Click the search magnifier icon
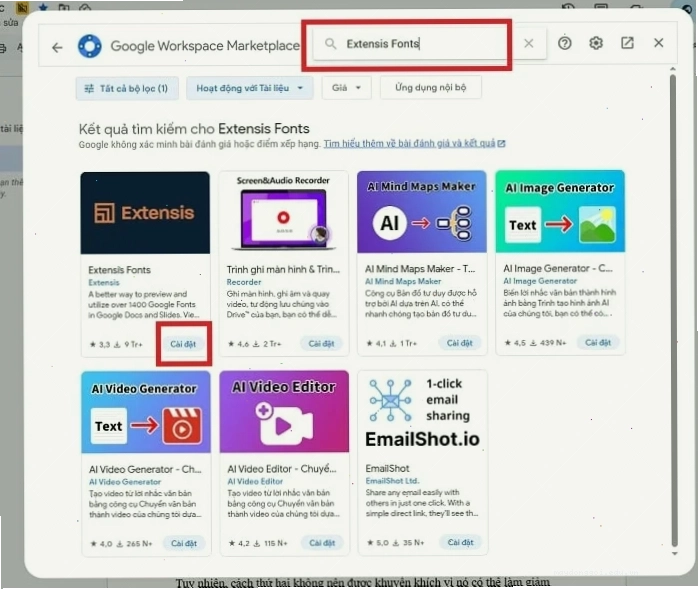Viewport: 698px width, 589px height. click(330, 44)
